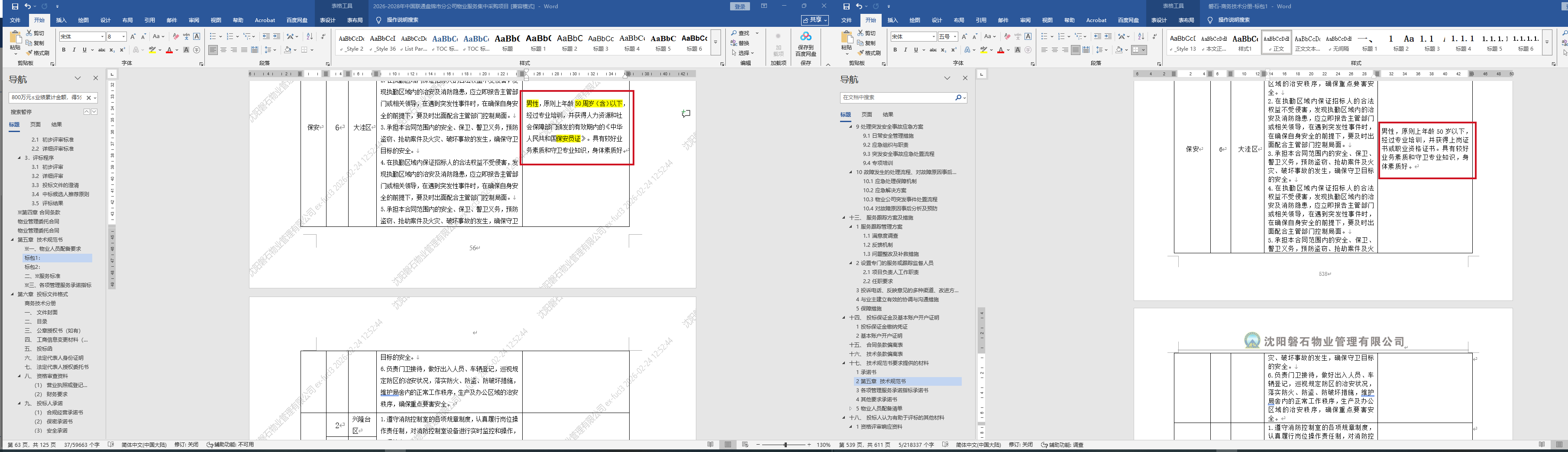Viewport: 1568px width, 452px height.
Task: Click 保存到百度网盘 in the left window ribbon
Action: [x=806, y=44]
